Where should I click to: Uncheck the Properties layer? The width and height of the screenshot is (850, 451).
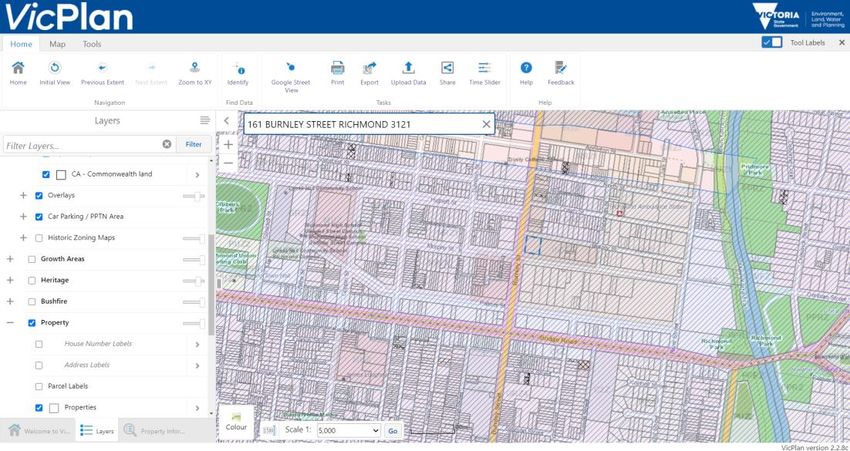pyautogui.click(x=39, y=408)
